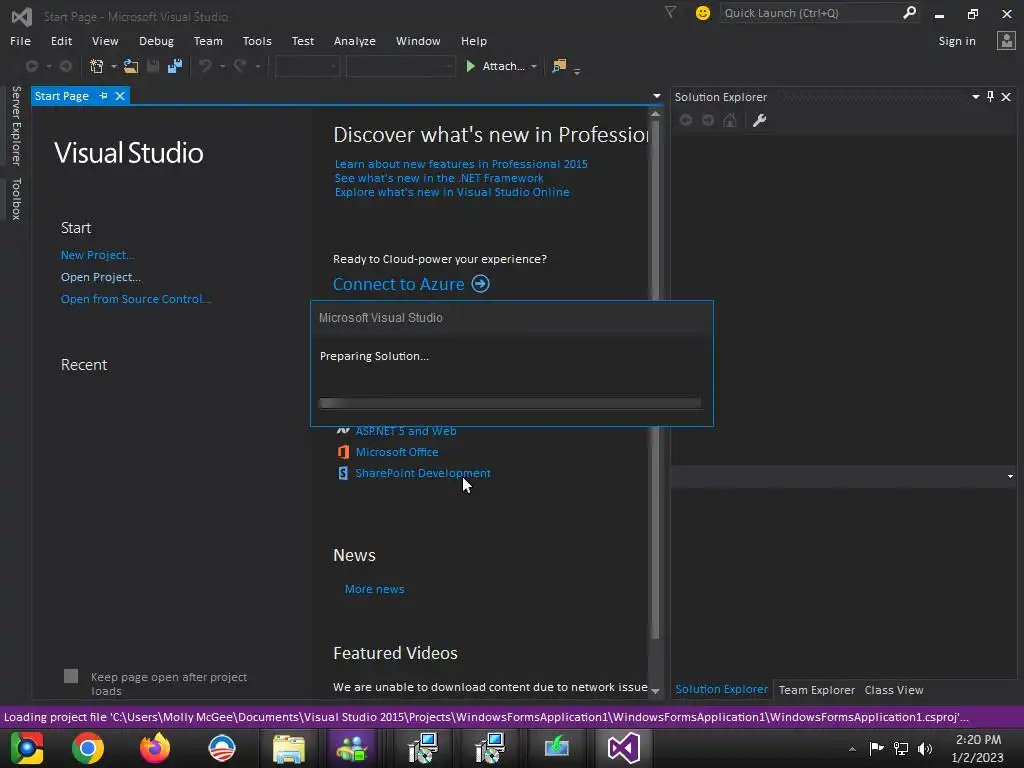Click the Visual Studio taskbar icon
Screen dimensions: 1024x768
click(624, 748)
